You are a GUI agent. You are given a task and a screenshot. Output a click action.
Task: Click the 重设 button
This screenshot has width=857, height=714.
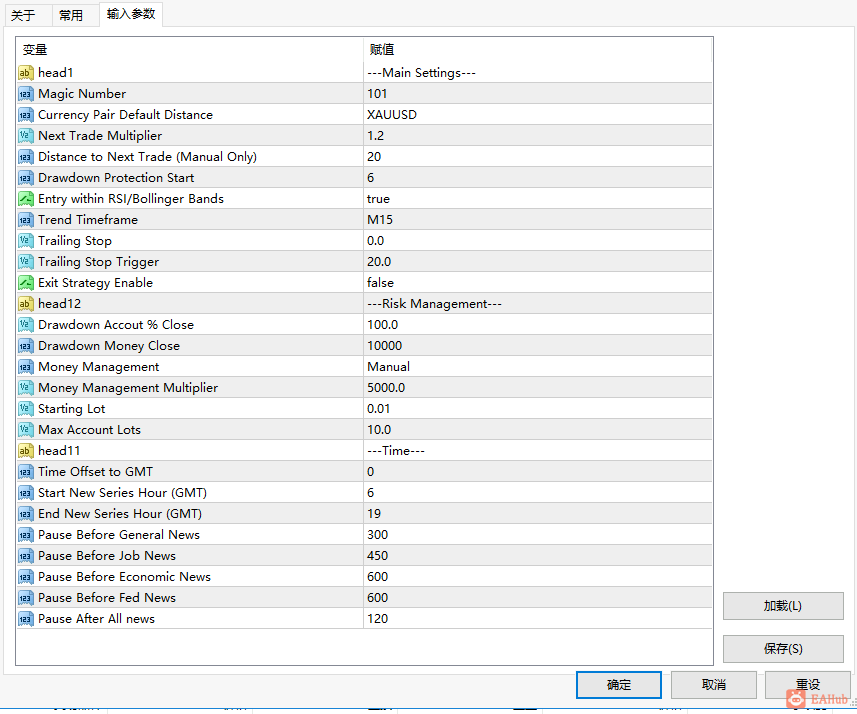[x=808, y=684]
